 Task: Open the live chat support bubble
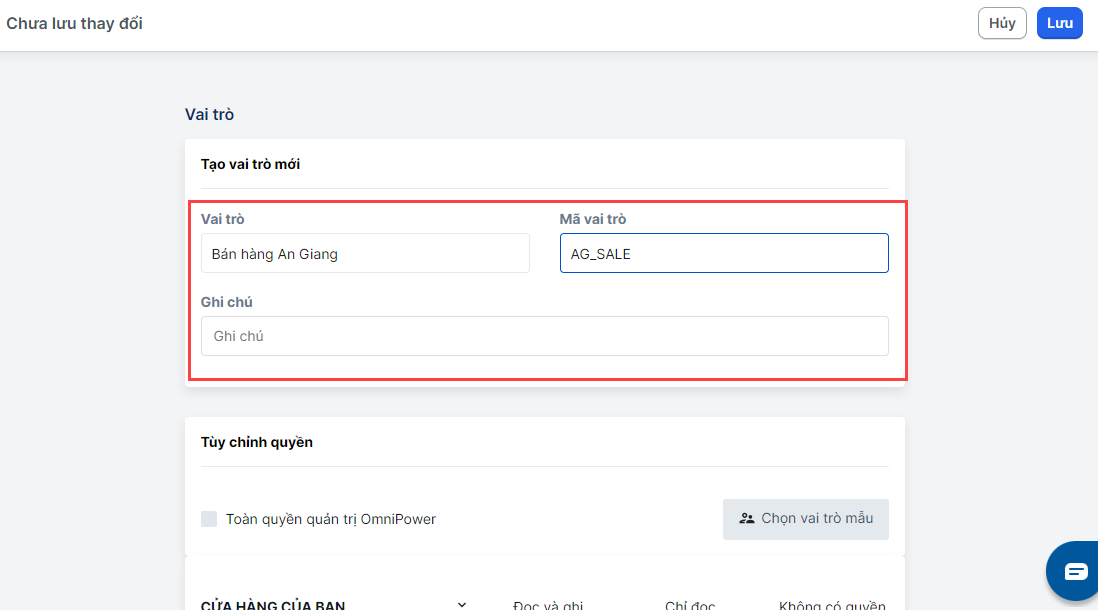(1075, 571)
